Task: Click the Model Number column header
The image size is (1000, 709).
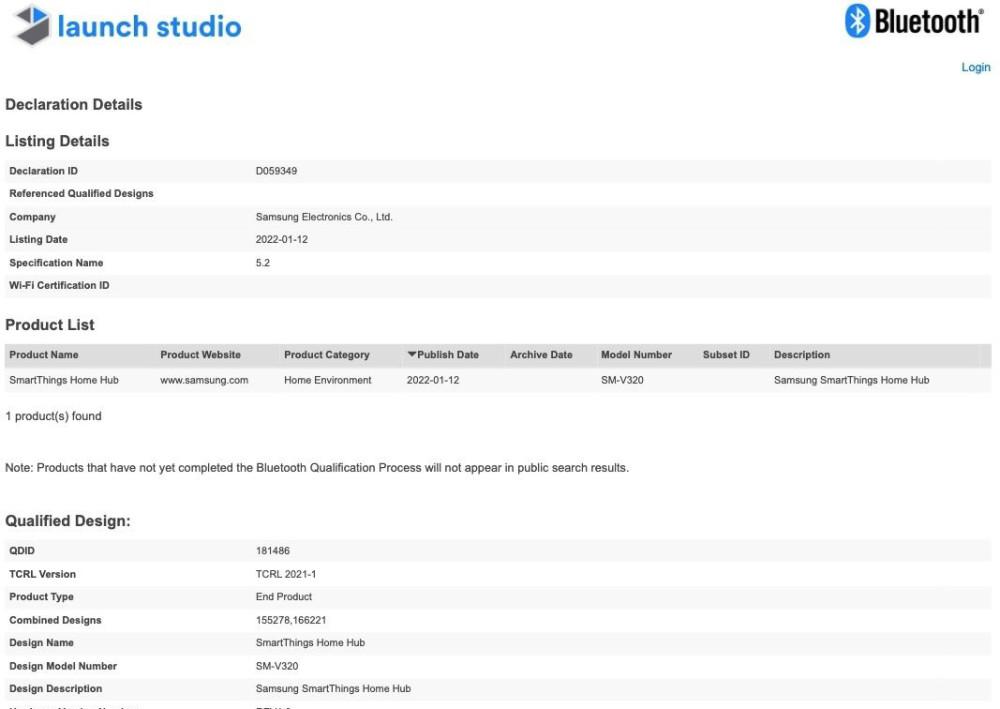Action: point(636,354)
